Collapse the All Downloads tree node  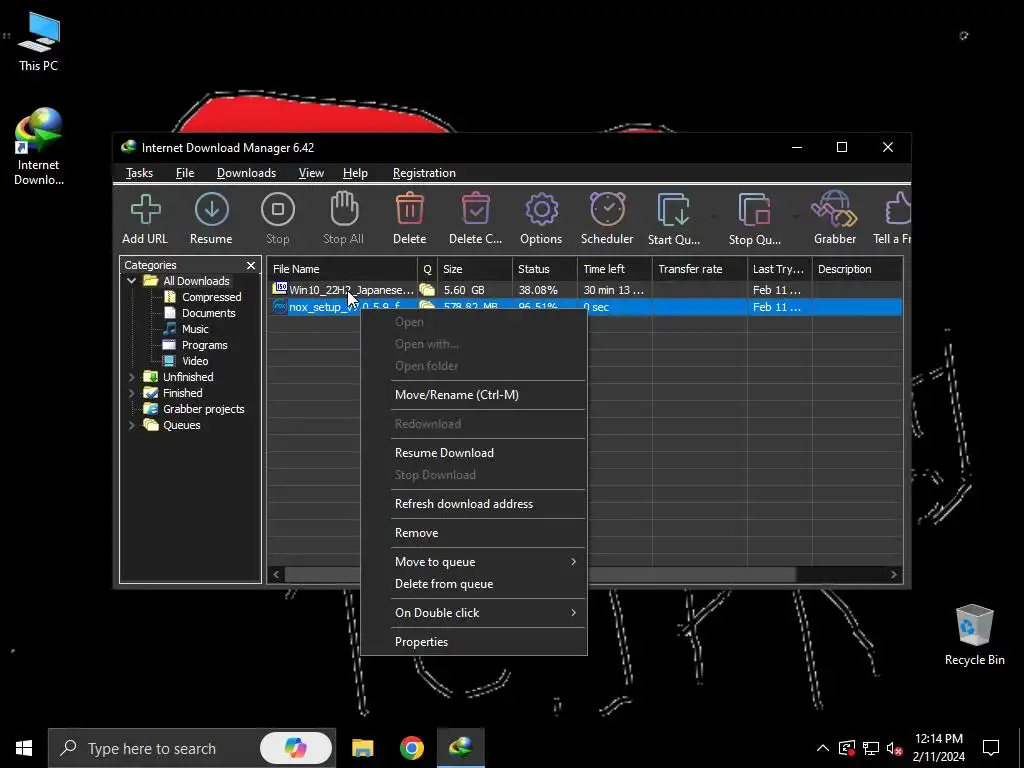131,281
